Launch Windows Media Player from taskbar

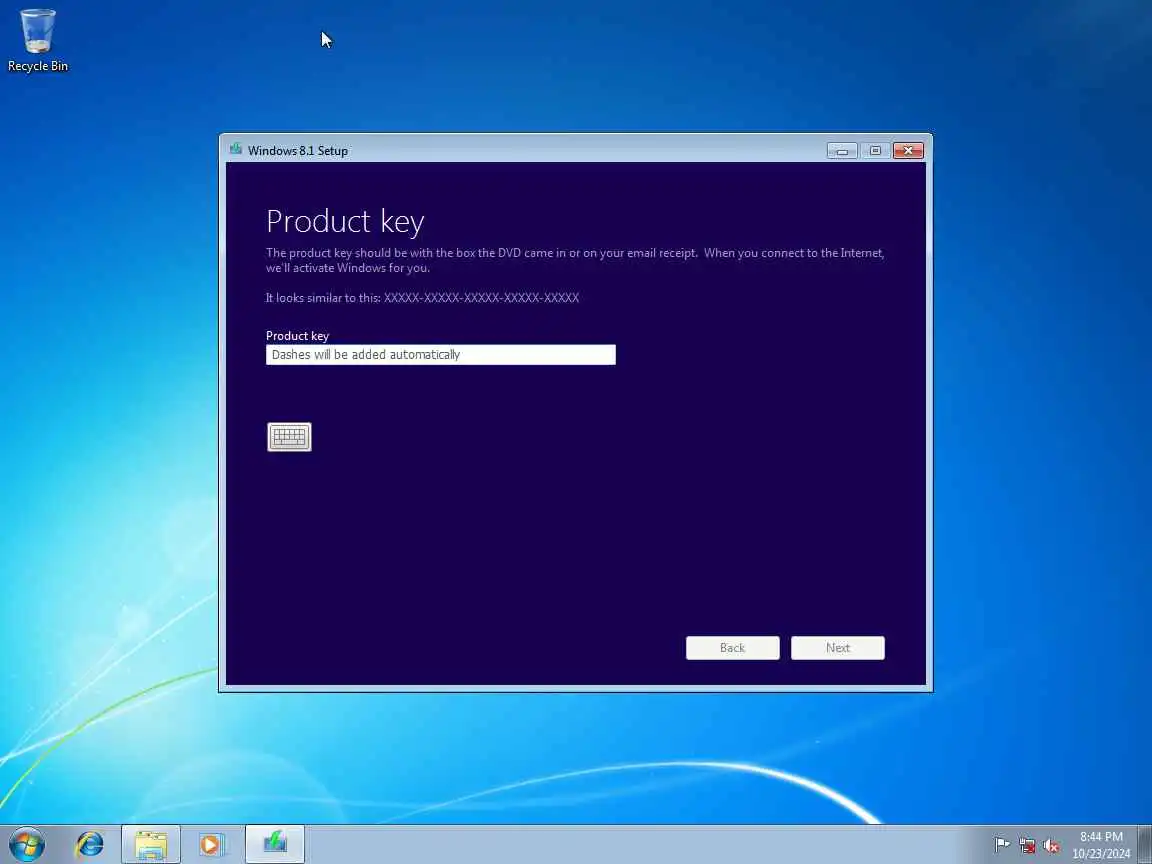210,845
